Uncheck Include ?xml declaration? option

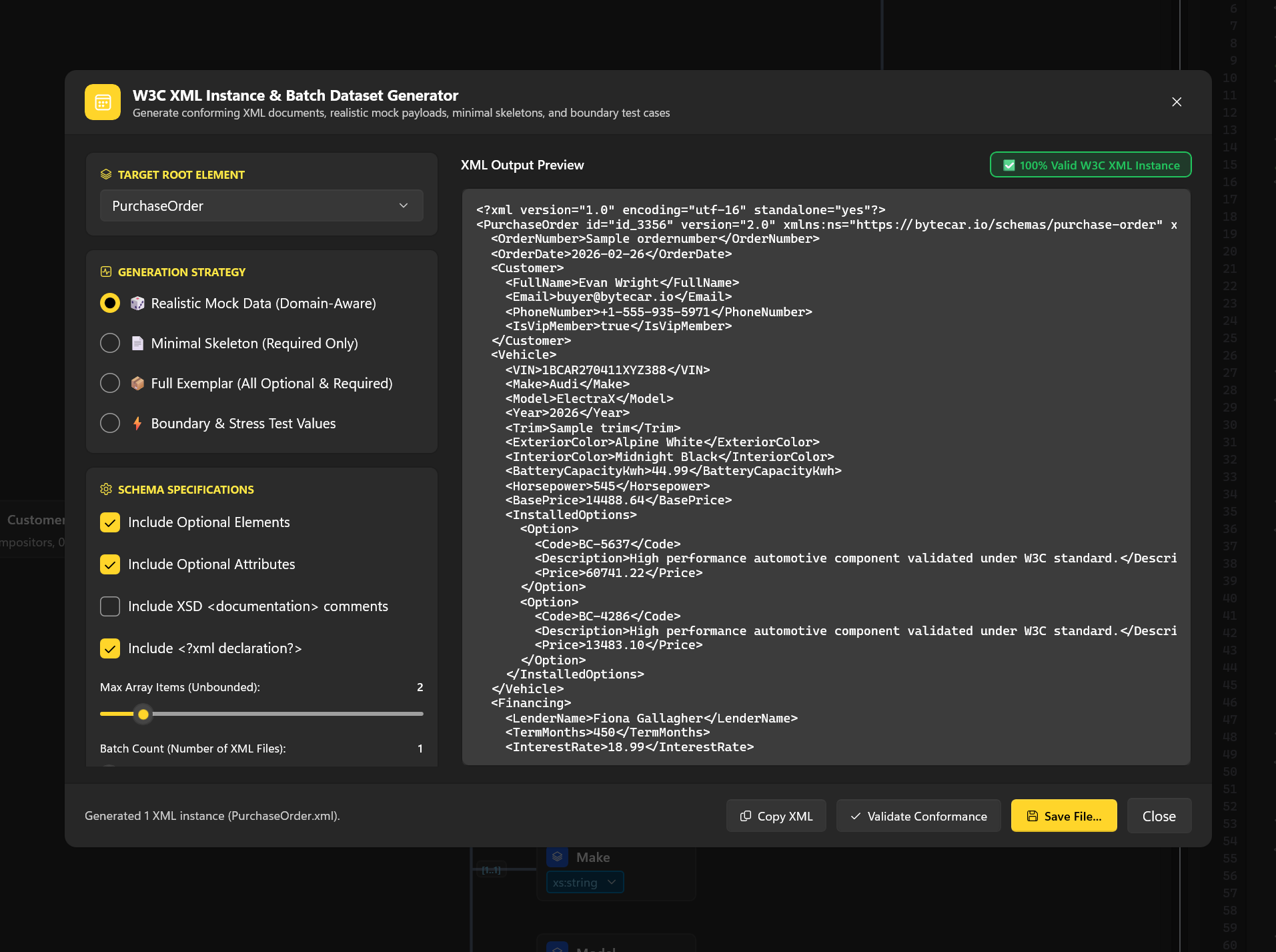(110, 648)
